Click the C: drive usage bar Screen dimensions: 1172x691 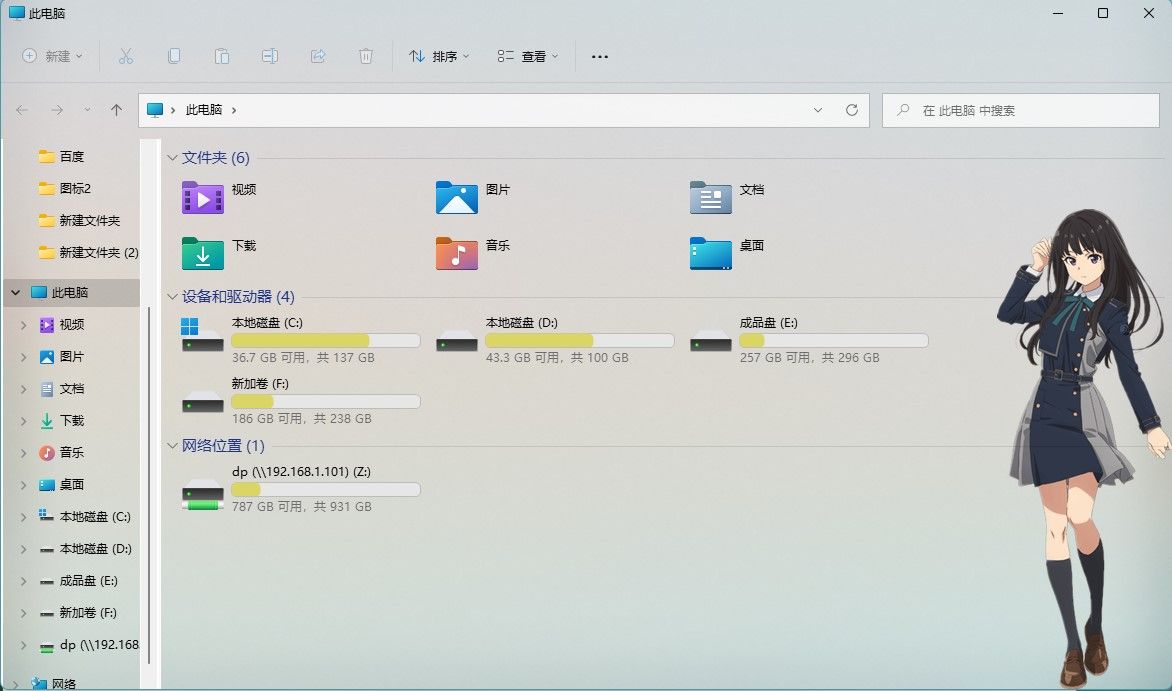pyautogui.click(x=326, y=340)
